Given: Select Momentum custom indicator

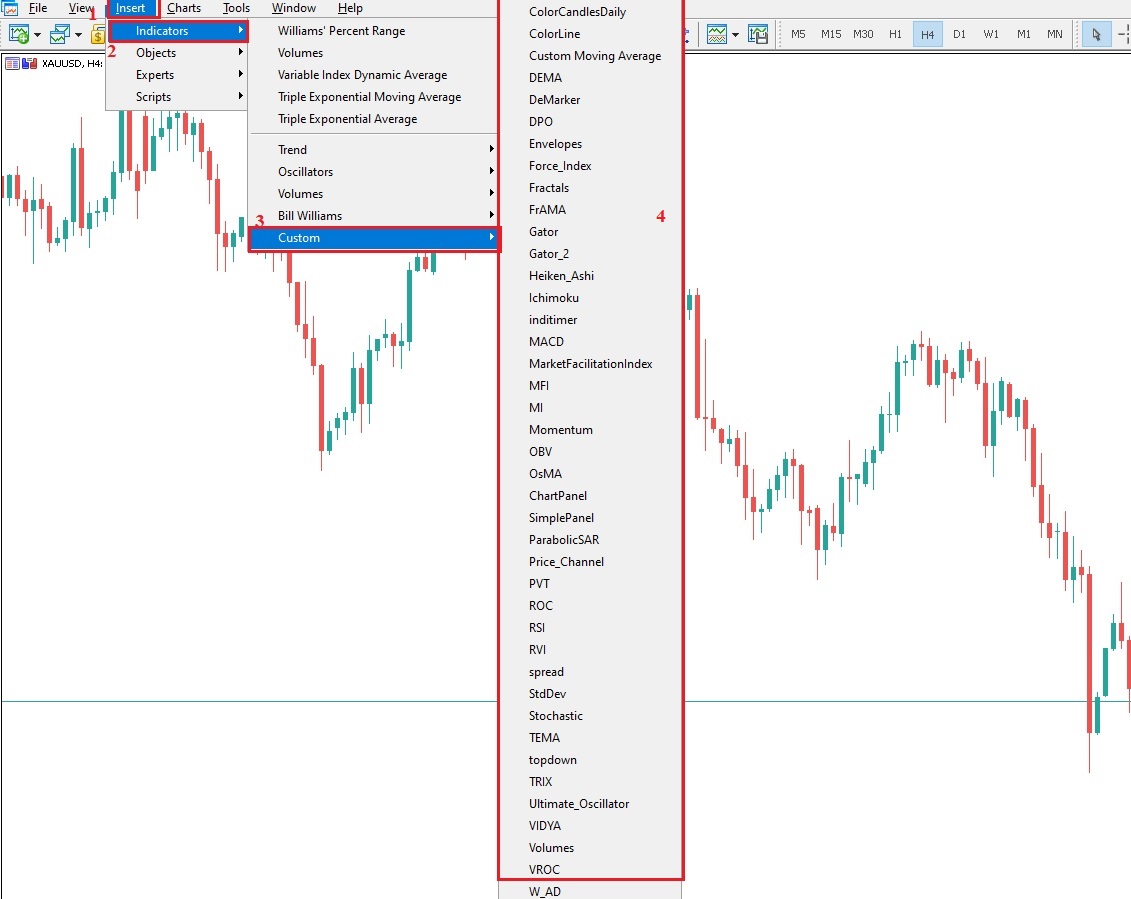Looking at the screenshot, I should (x=591, y=430).
